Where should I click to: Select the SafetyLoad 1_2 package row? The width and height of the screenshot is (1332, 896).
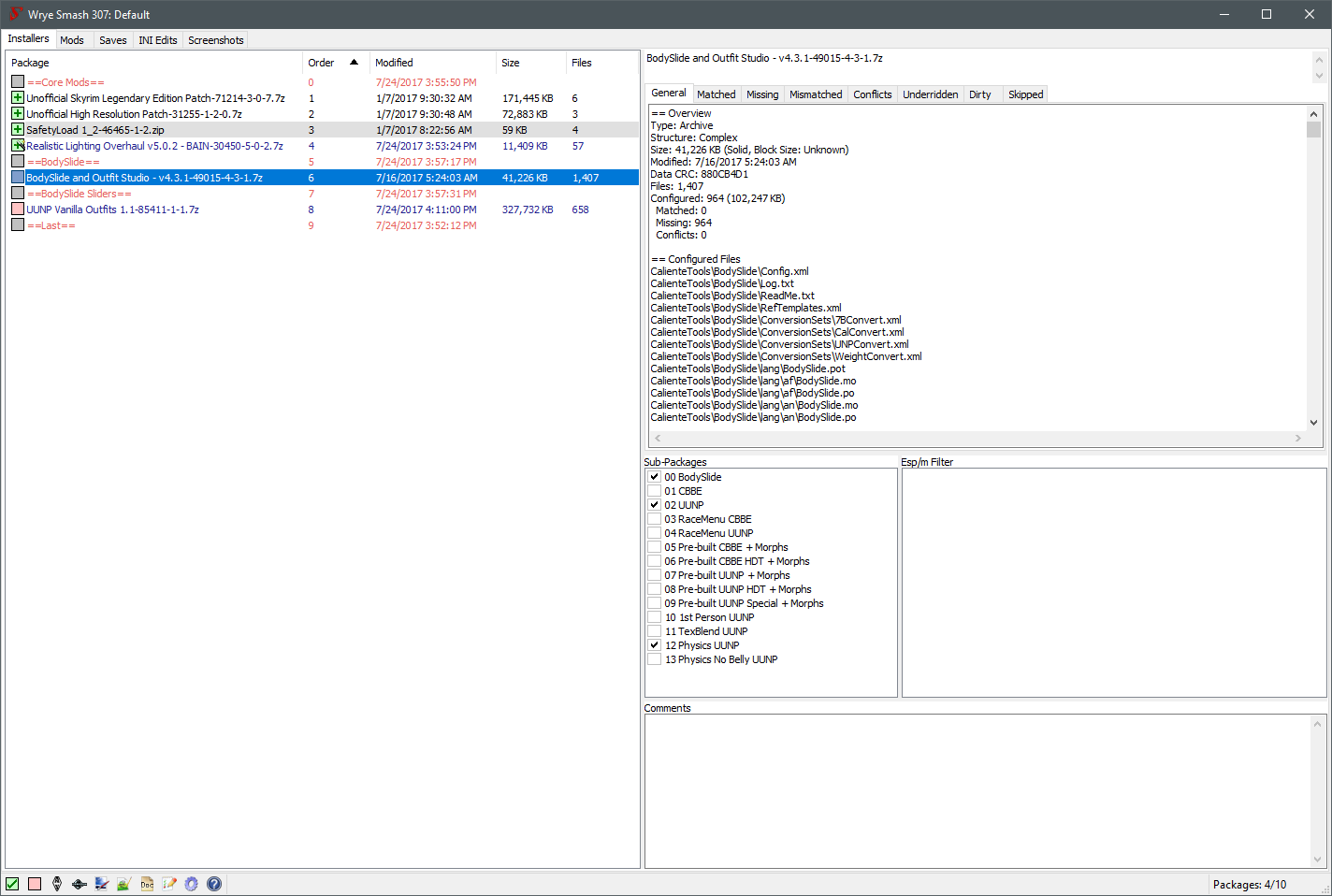323,130
